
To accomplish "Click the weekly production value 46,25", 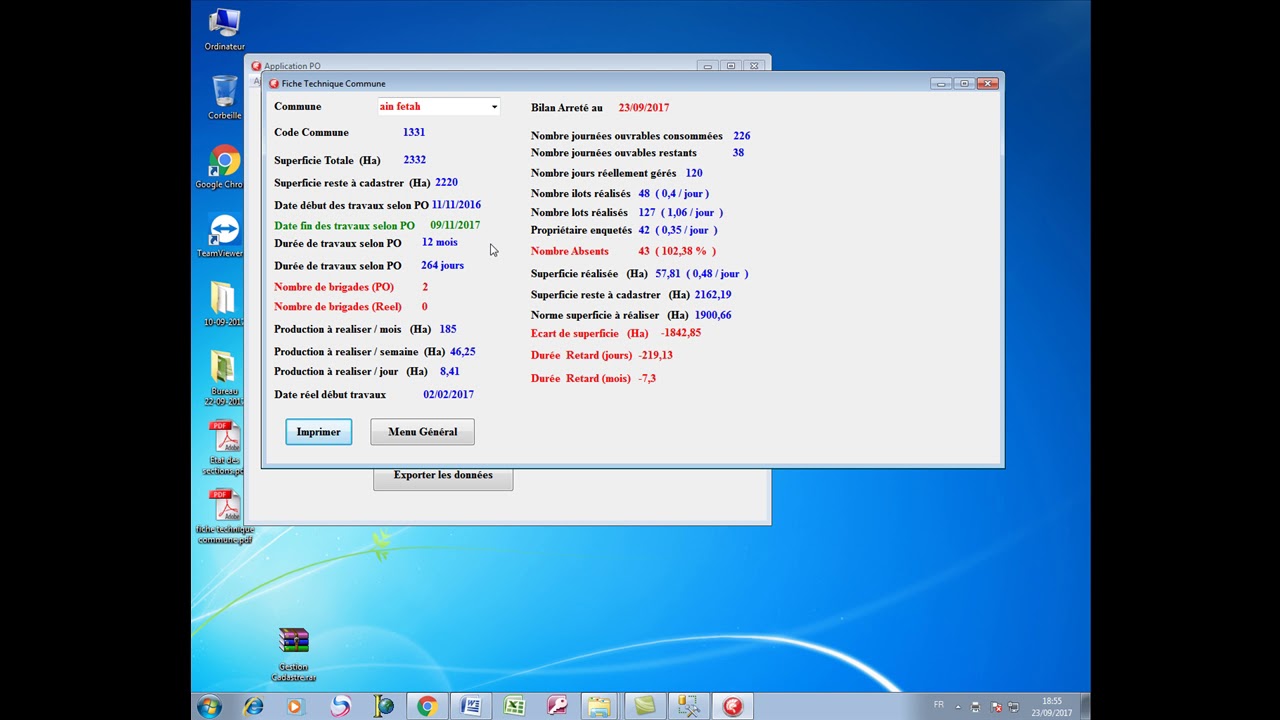I will click(x=462, y=352).
